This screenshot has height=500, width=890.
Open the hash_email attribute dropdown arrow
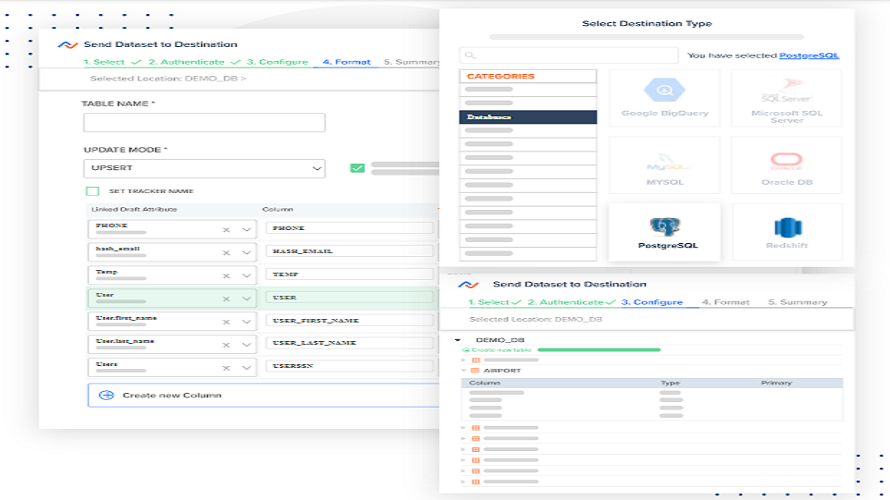tap(246, 253)
